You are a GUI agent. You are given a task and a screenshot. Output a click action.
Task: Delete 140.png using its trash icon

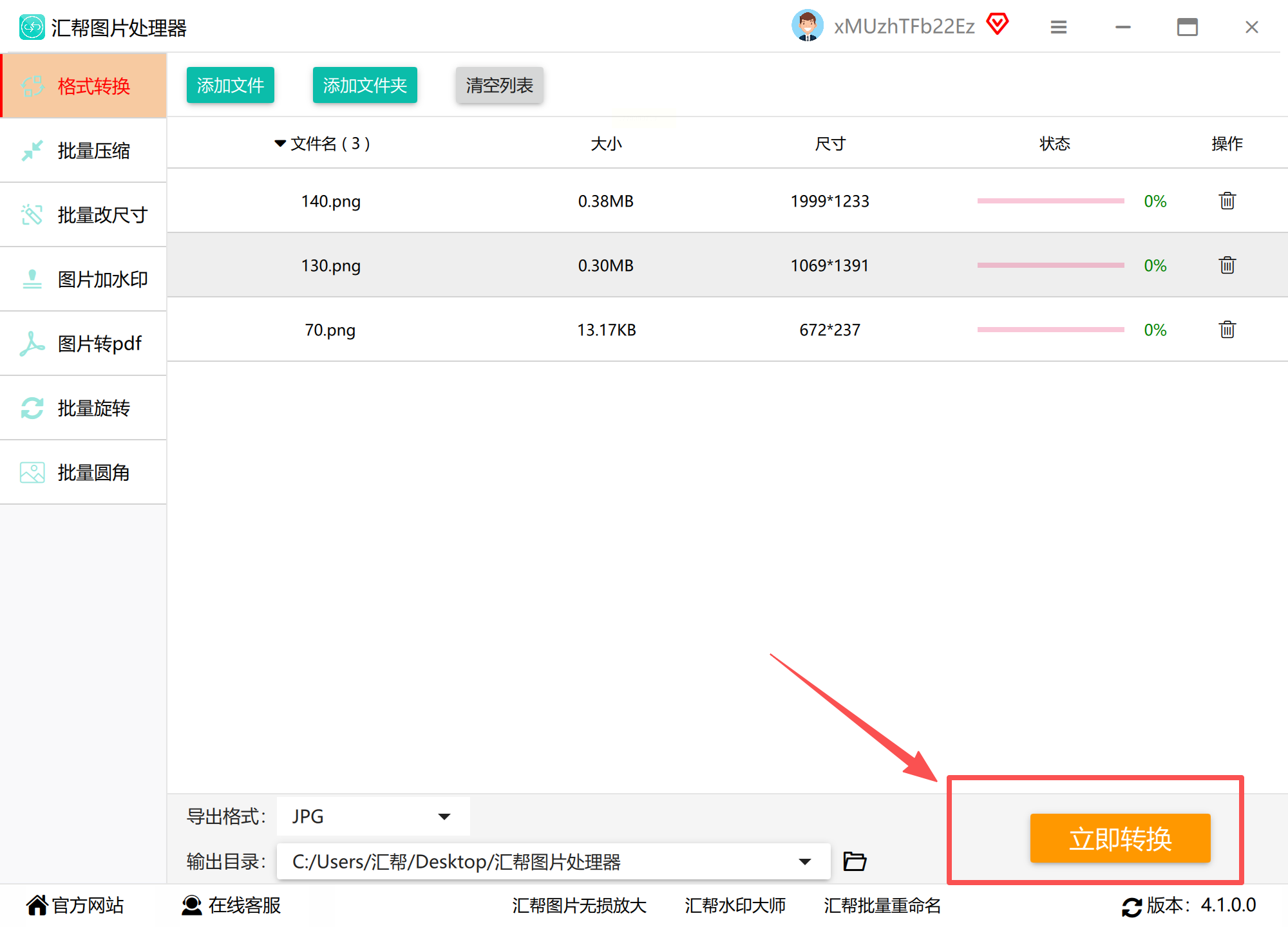[x=1227, y=201]
